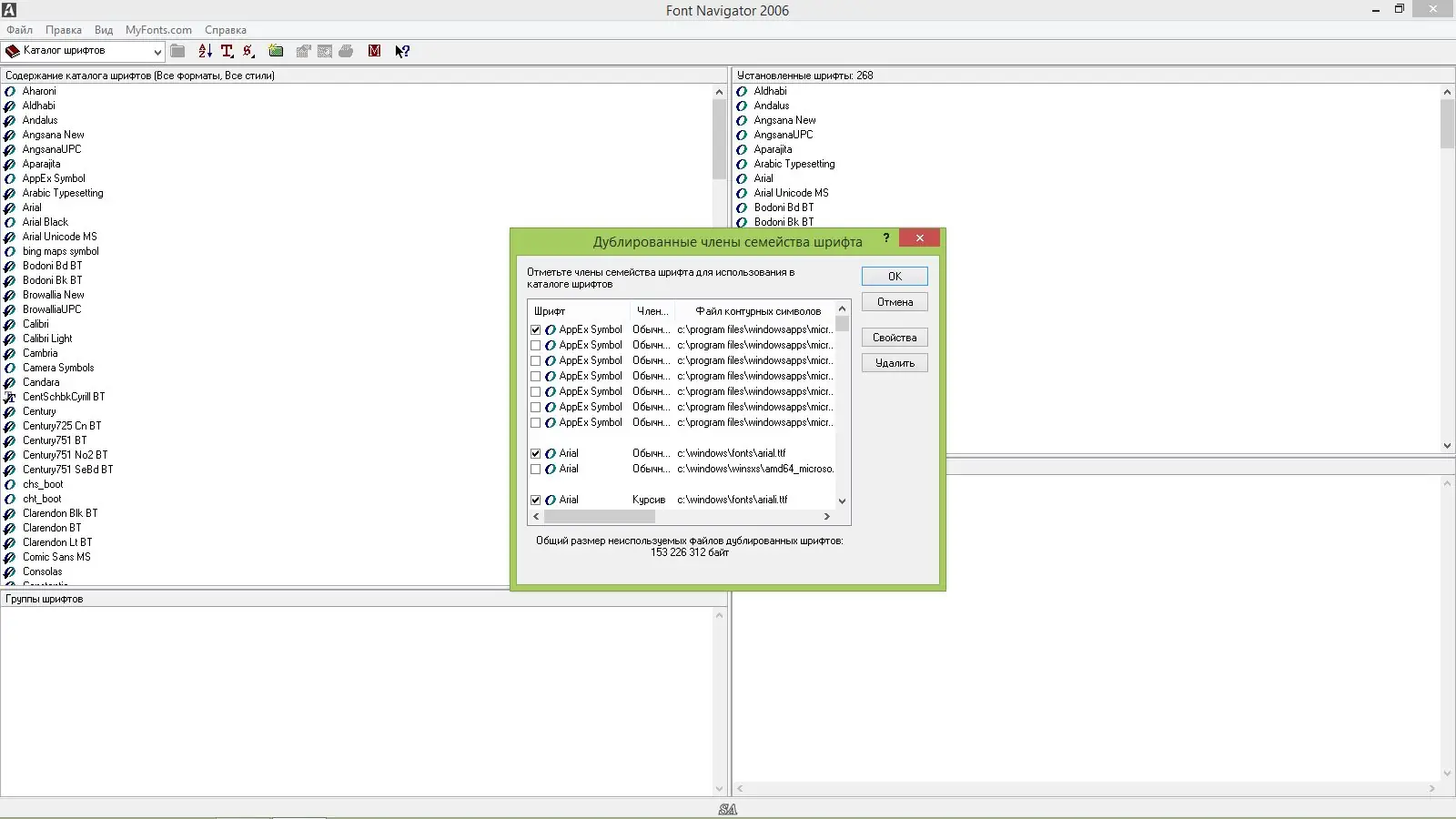Viewport: 1456px width, 819px height.
Task: Click the icon beside Aparajita in the installed fonts list
Action: coord(742,149)
